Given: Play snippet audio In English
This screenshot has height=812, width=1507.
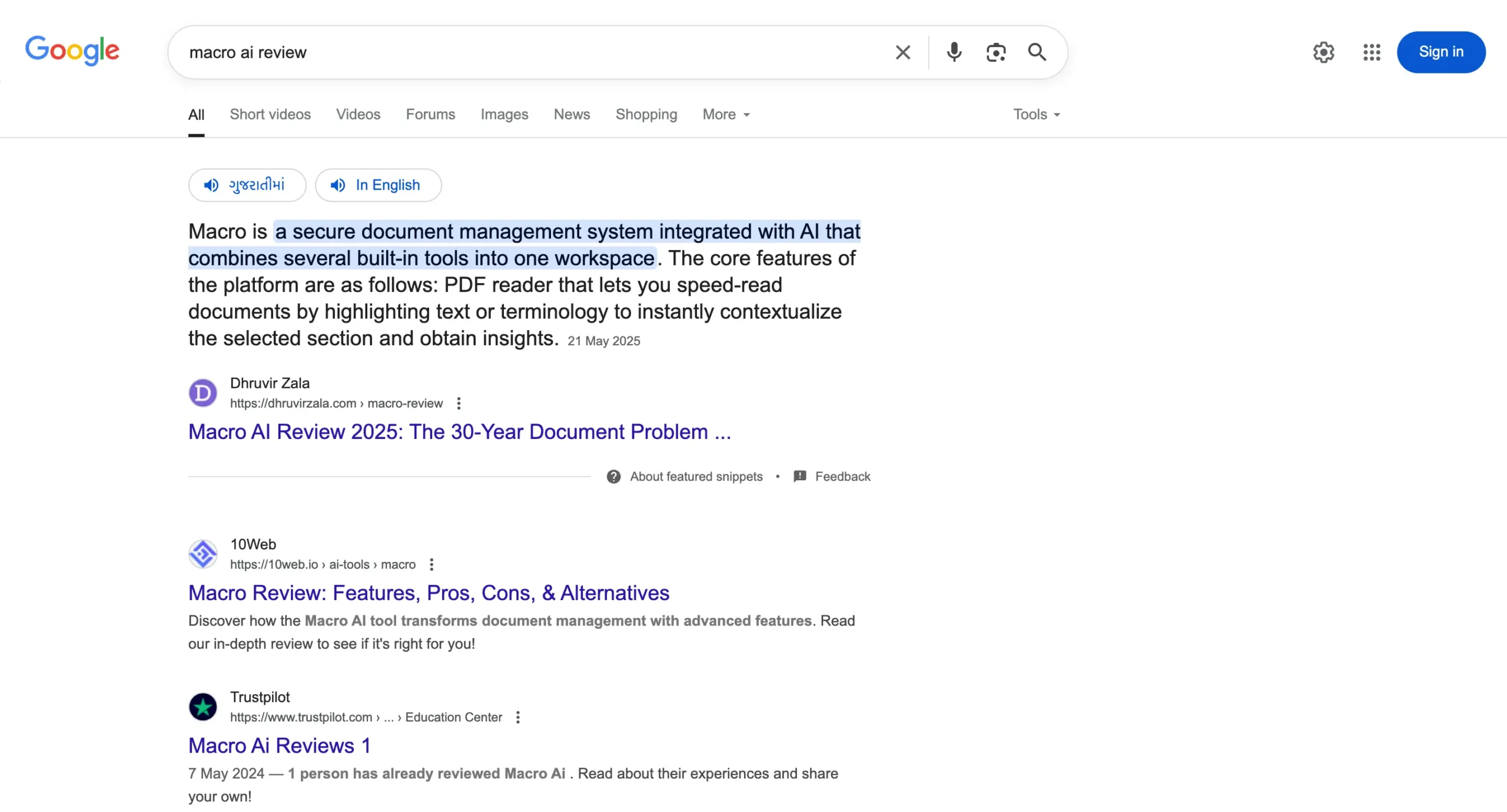Looking at the screenshot, I should tap(378, 185).
